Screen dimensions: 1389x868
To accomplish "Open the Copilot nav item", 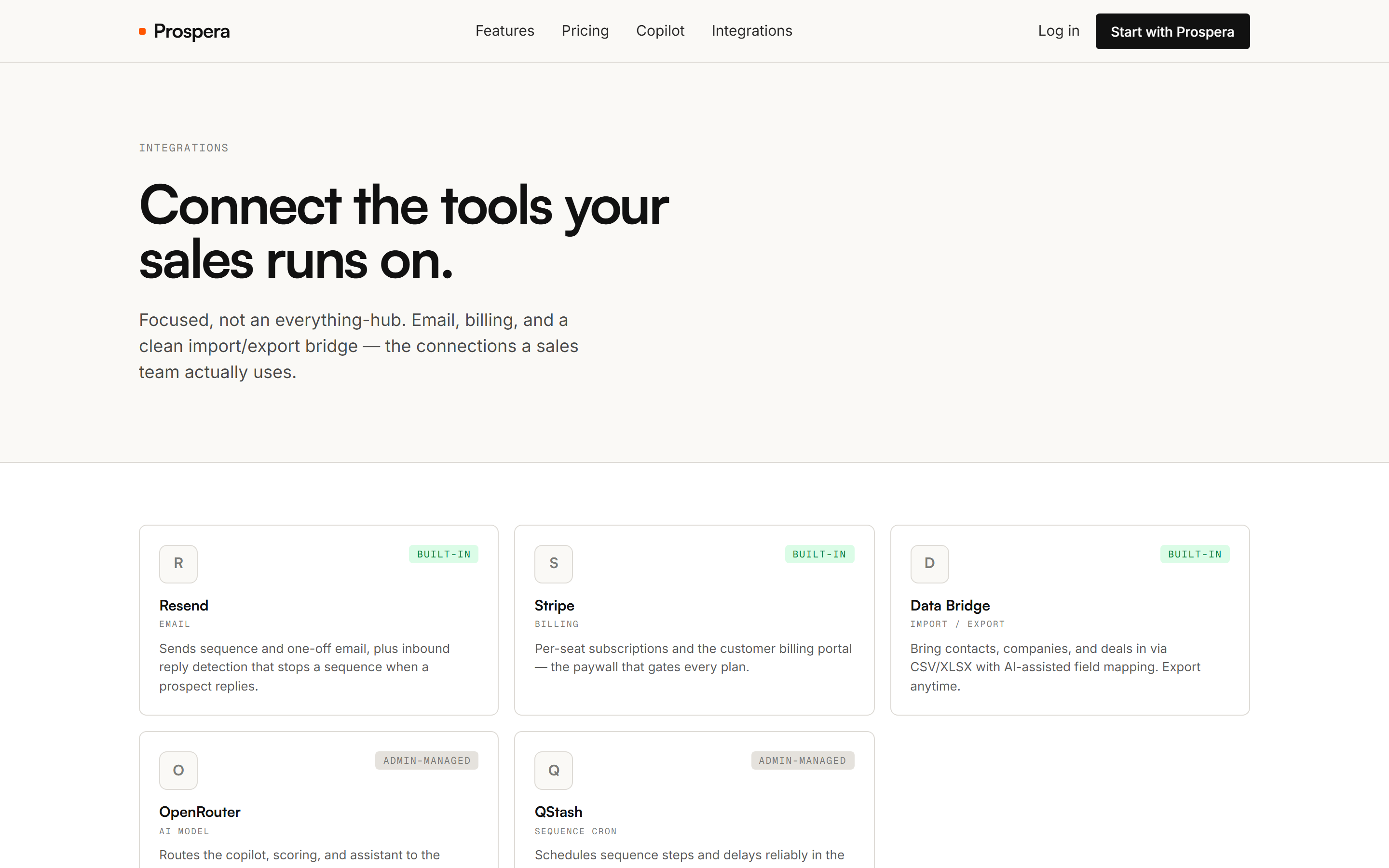I will (660, 31).
